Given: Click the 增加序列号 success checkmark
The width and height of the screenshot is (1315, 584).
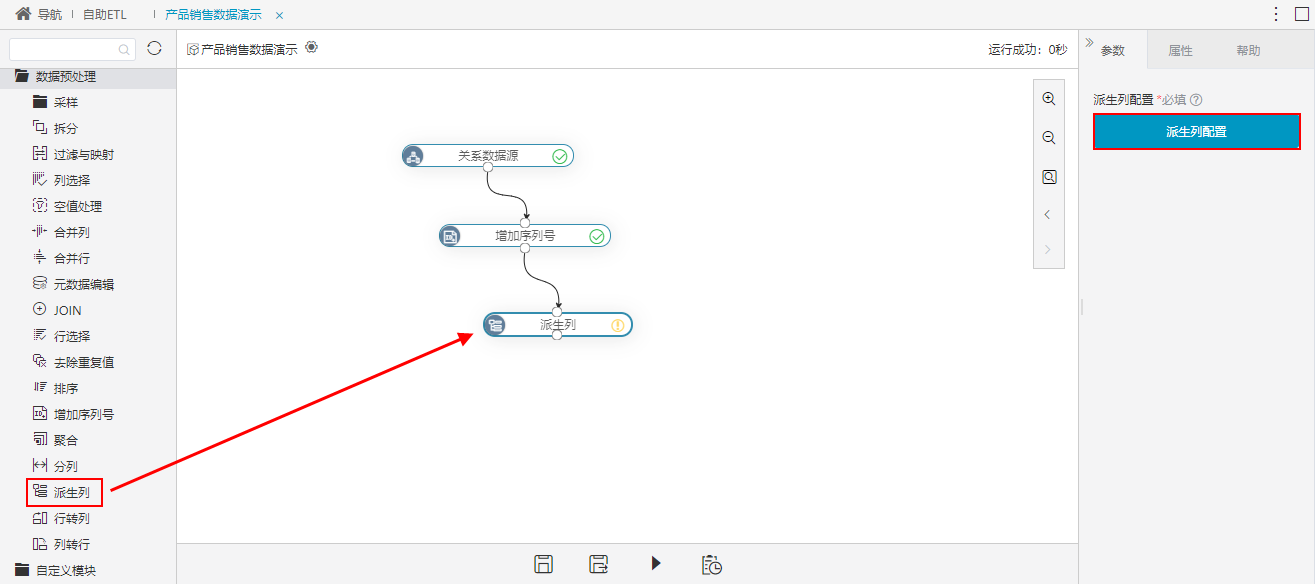Looking at the screenshot, I should coord(597,236).
